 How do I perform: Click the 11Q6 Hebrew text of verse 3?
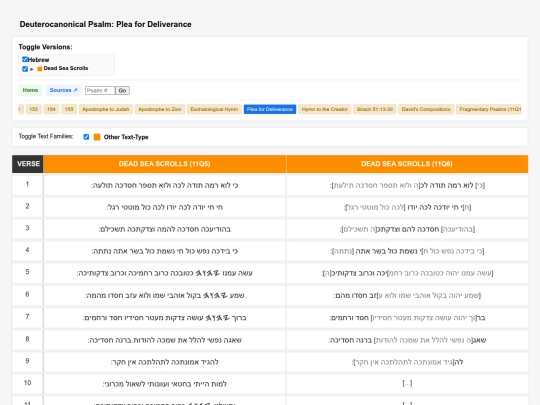click(407, 229)
